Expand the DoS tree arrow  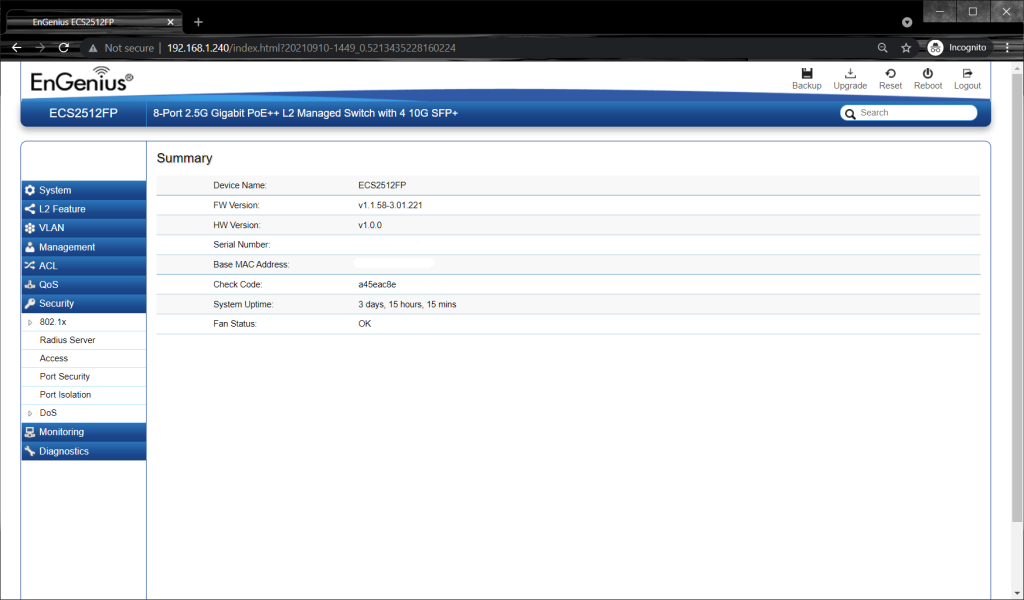(x=30, y=413)
